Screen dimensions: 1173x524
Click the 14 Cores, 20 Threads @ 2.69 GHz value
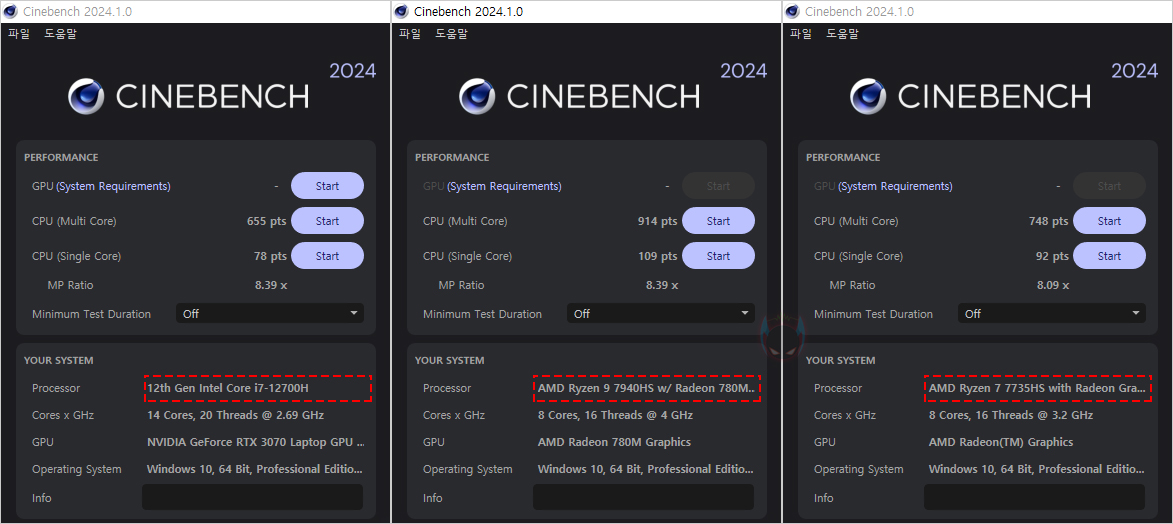coord(236,415)
